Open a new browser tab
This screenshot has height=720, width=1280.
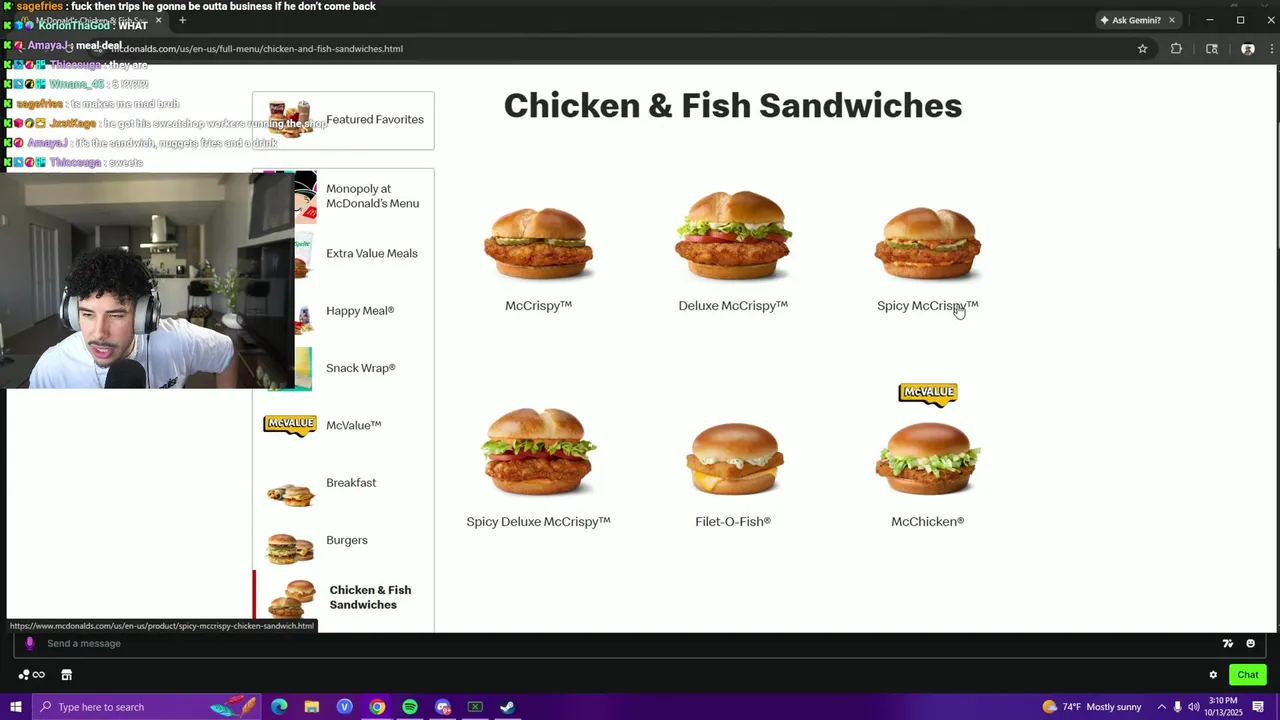(x=182, y=20)
